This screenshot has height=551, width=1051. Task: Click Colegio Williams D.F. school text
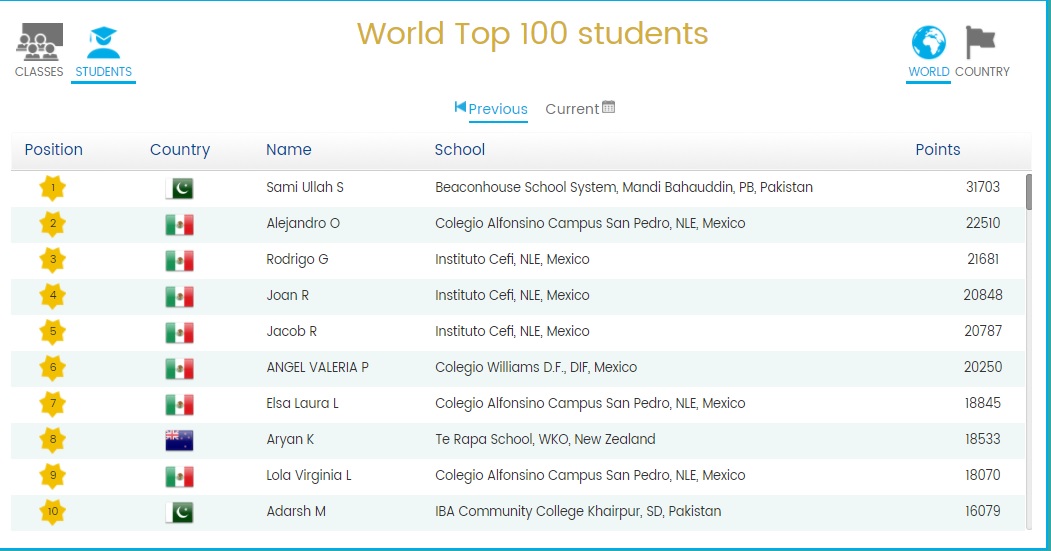[536, 367]
